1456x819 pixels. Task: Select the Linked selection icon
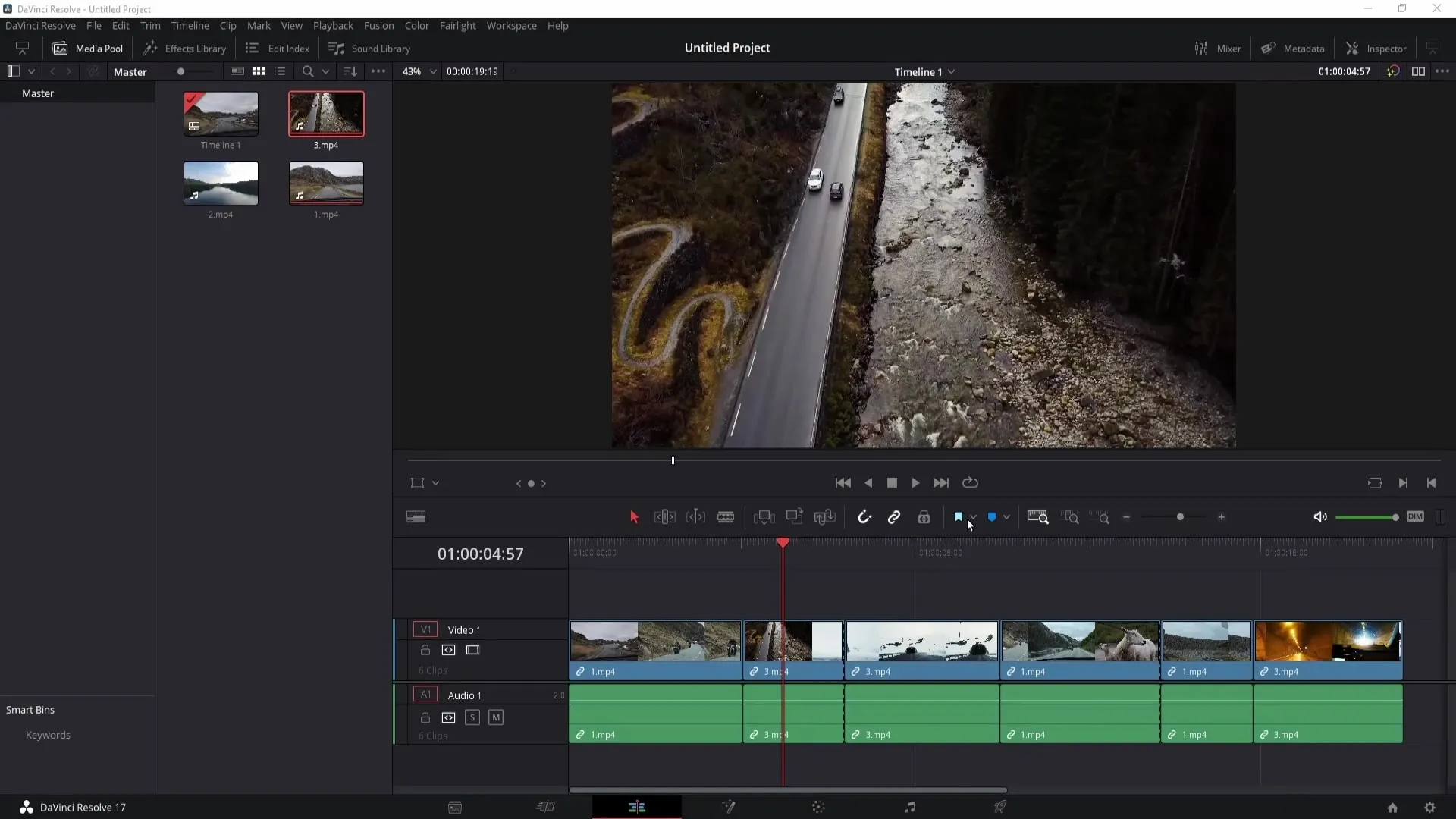coord(895,517)
